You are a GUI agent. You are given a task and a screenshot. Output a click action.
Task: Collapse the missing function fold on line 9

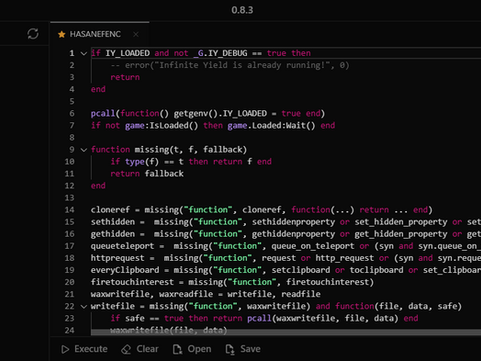84,150
